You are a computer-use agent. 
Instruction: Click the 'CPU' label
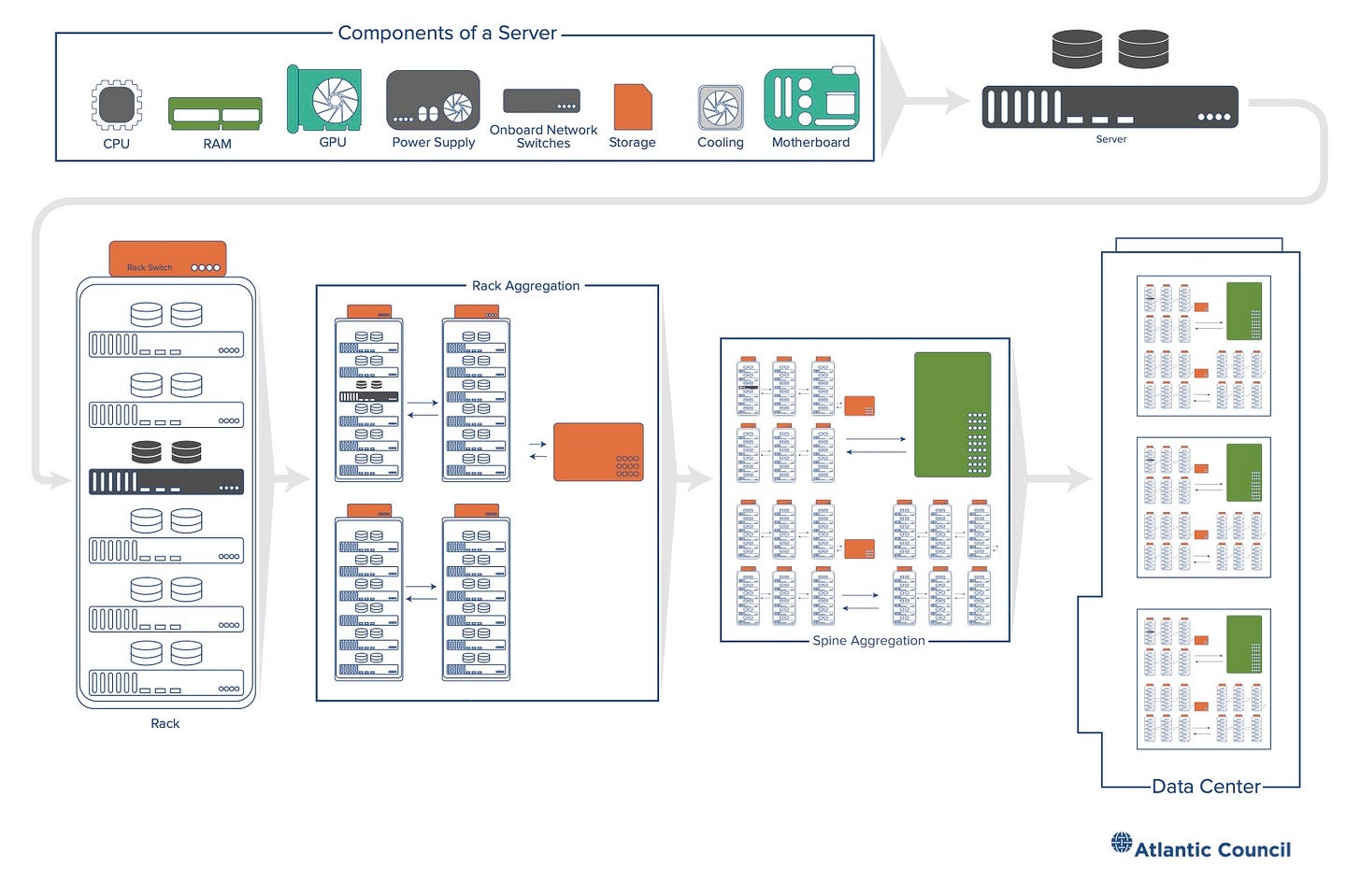[116, 144]
